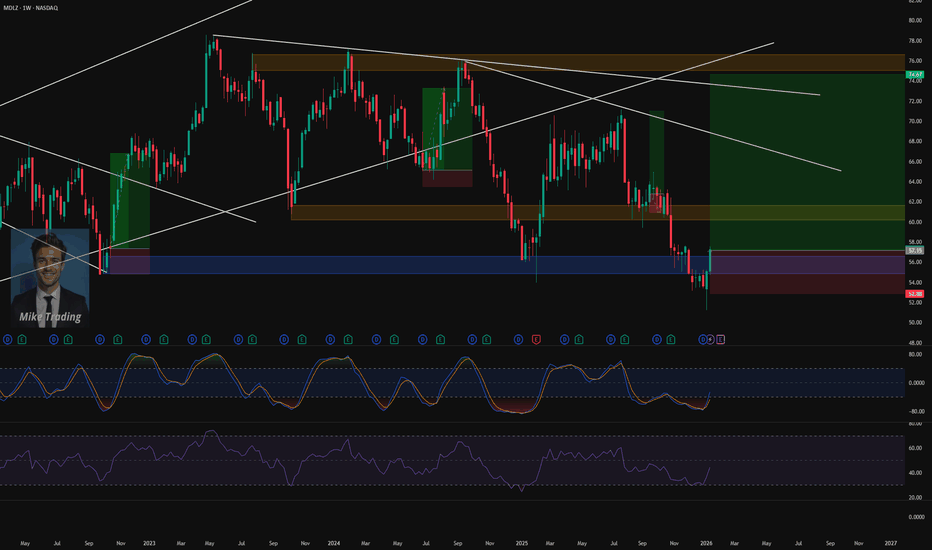The height and width of the screenshot is (550, 932).
Task: Open the red earnings E marker
Action: coord(536,340)
